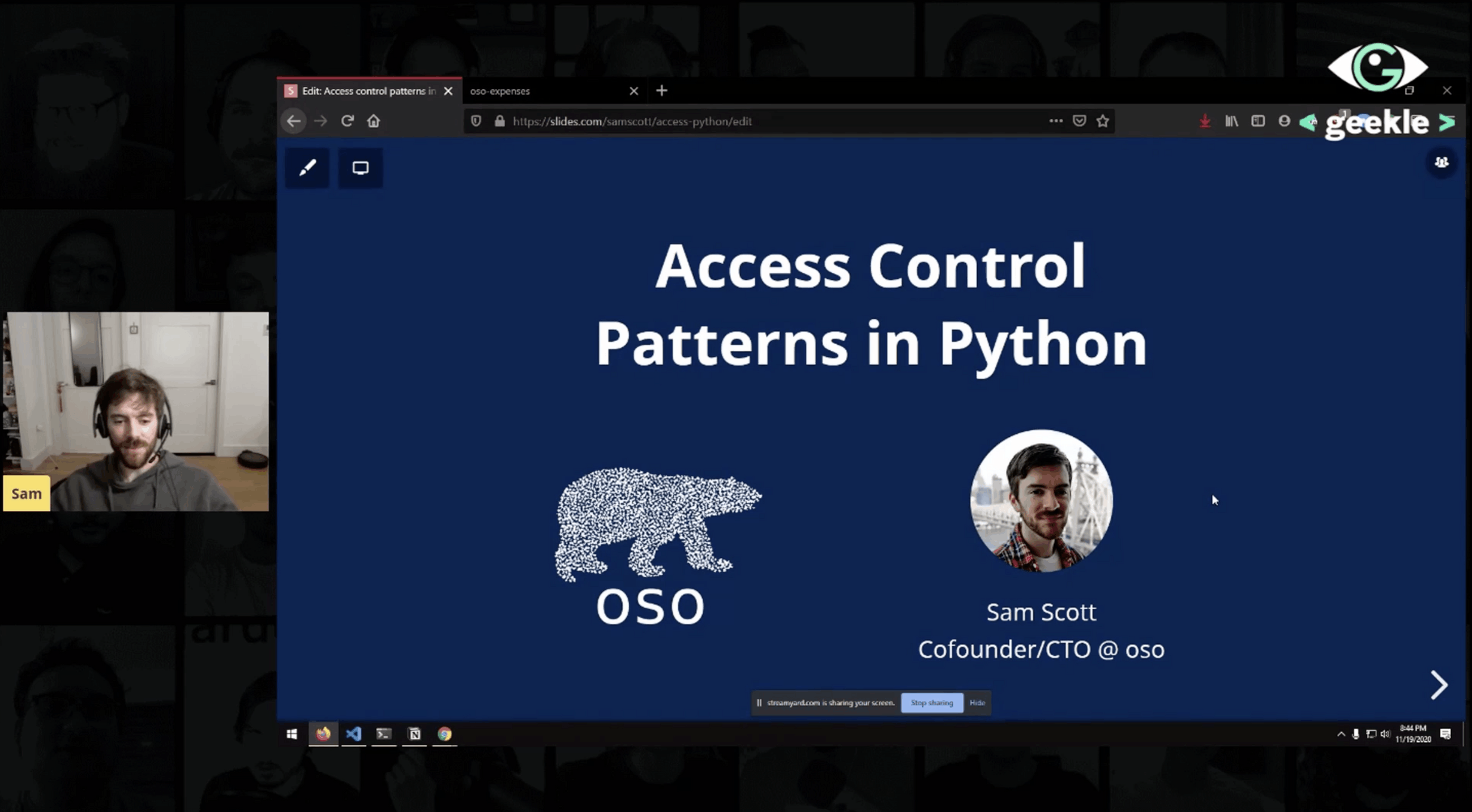
Task: Click the Stop sharing button
Action: point(932,703)
